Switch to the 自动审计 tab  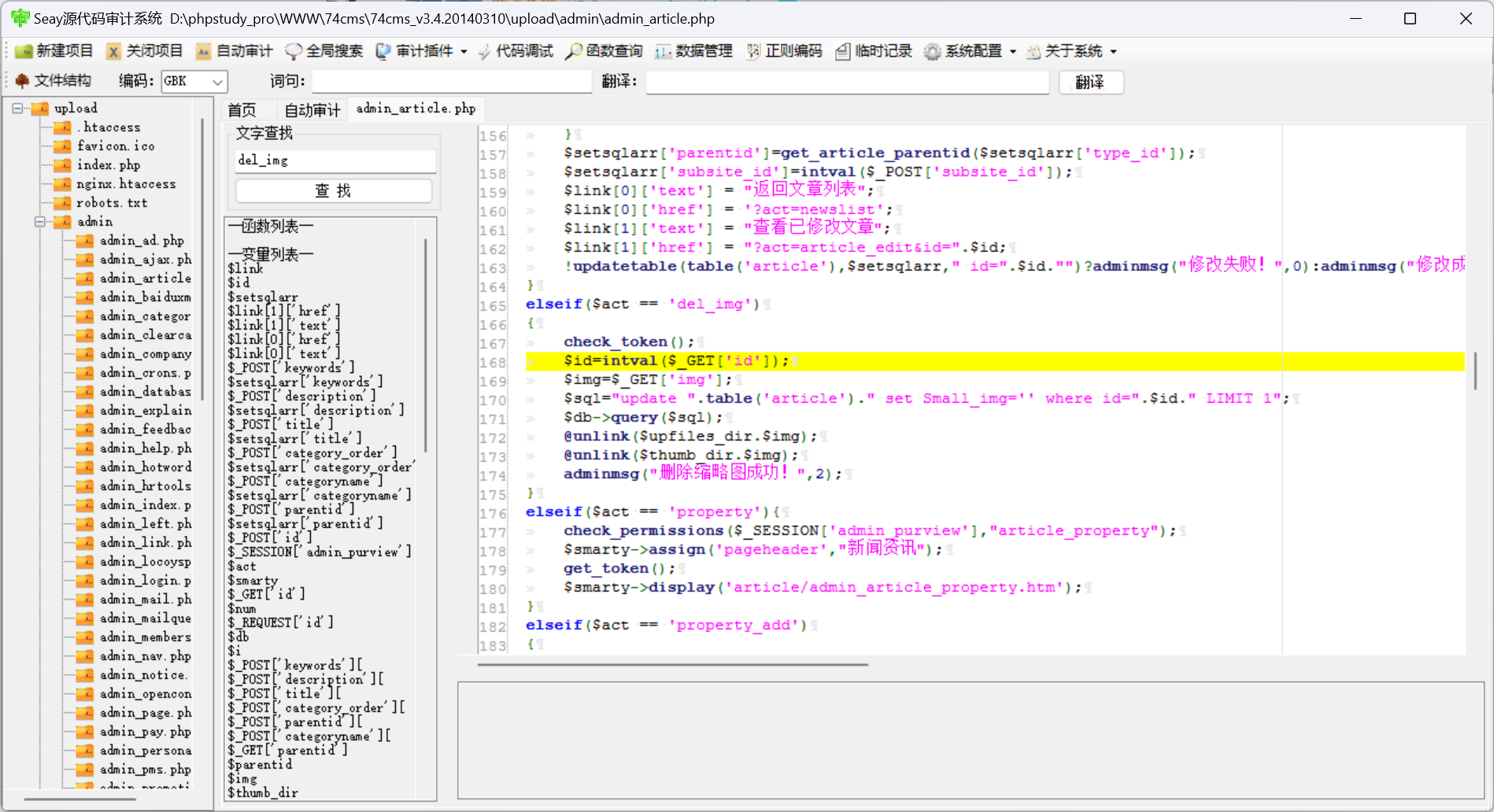[312, 110]
